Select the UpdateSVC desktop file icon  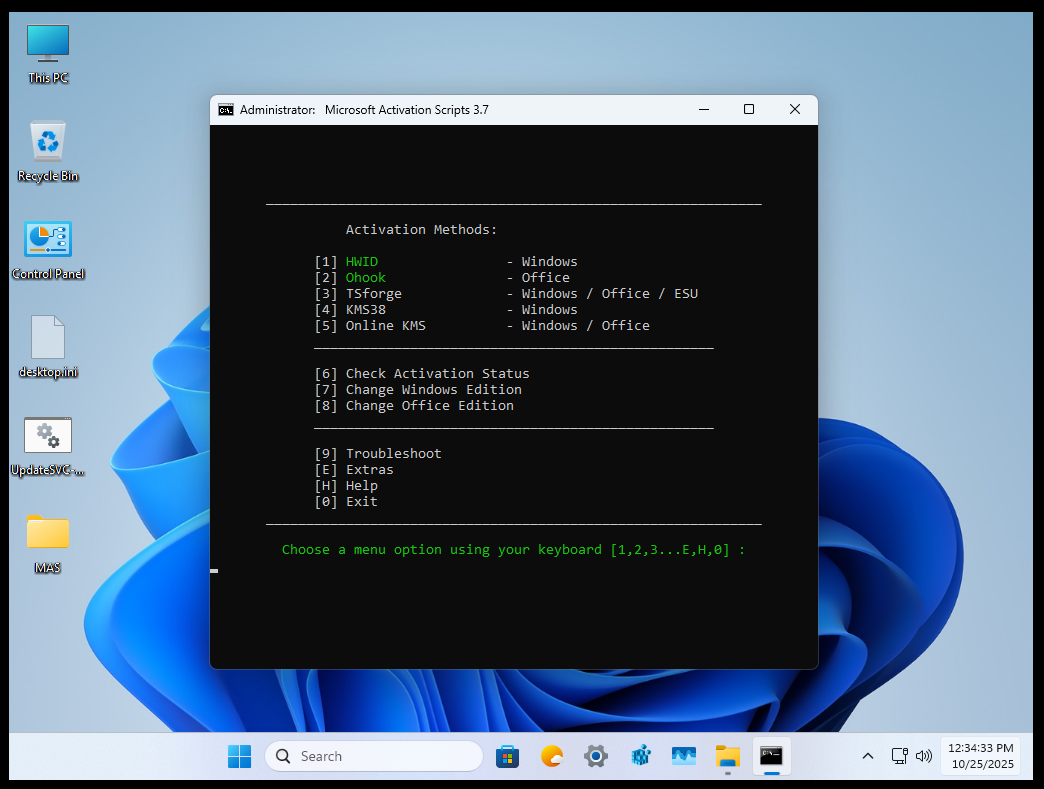[x=48, y=446]
